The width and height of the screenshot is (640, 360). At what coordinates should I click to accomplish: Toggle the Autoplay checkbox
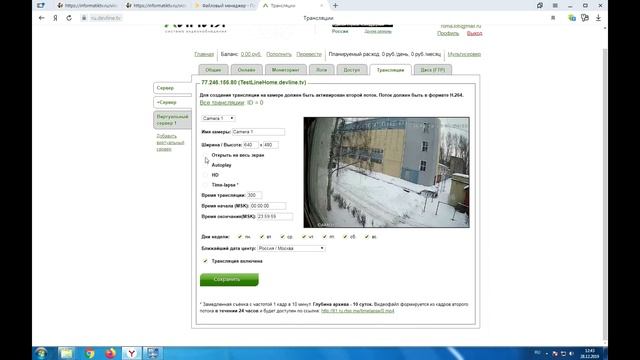206,165
